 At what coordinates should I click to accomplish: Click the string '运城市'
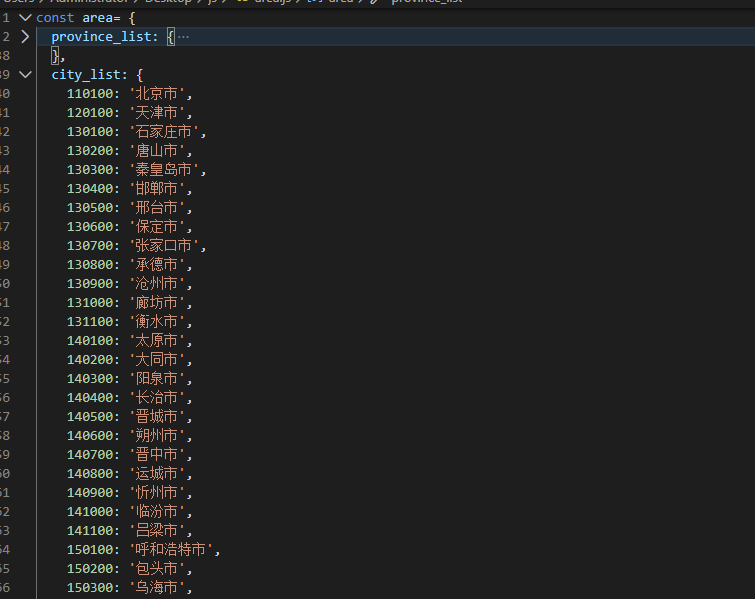[157, 474]
